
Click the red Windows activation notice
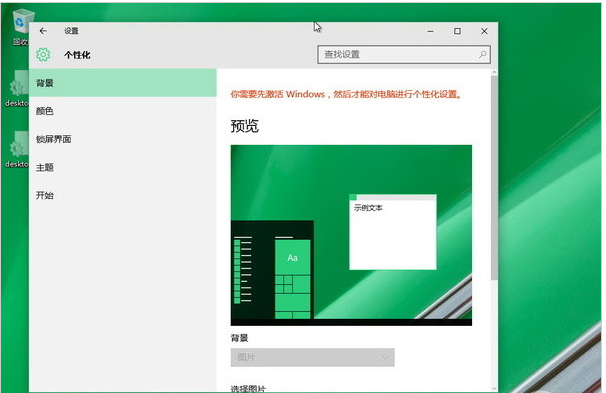(x=346, y=94)
